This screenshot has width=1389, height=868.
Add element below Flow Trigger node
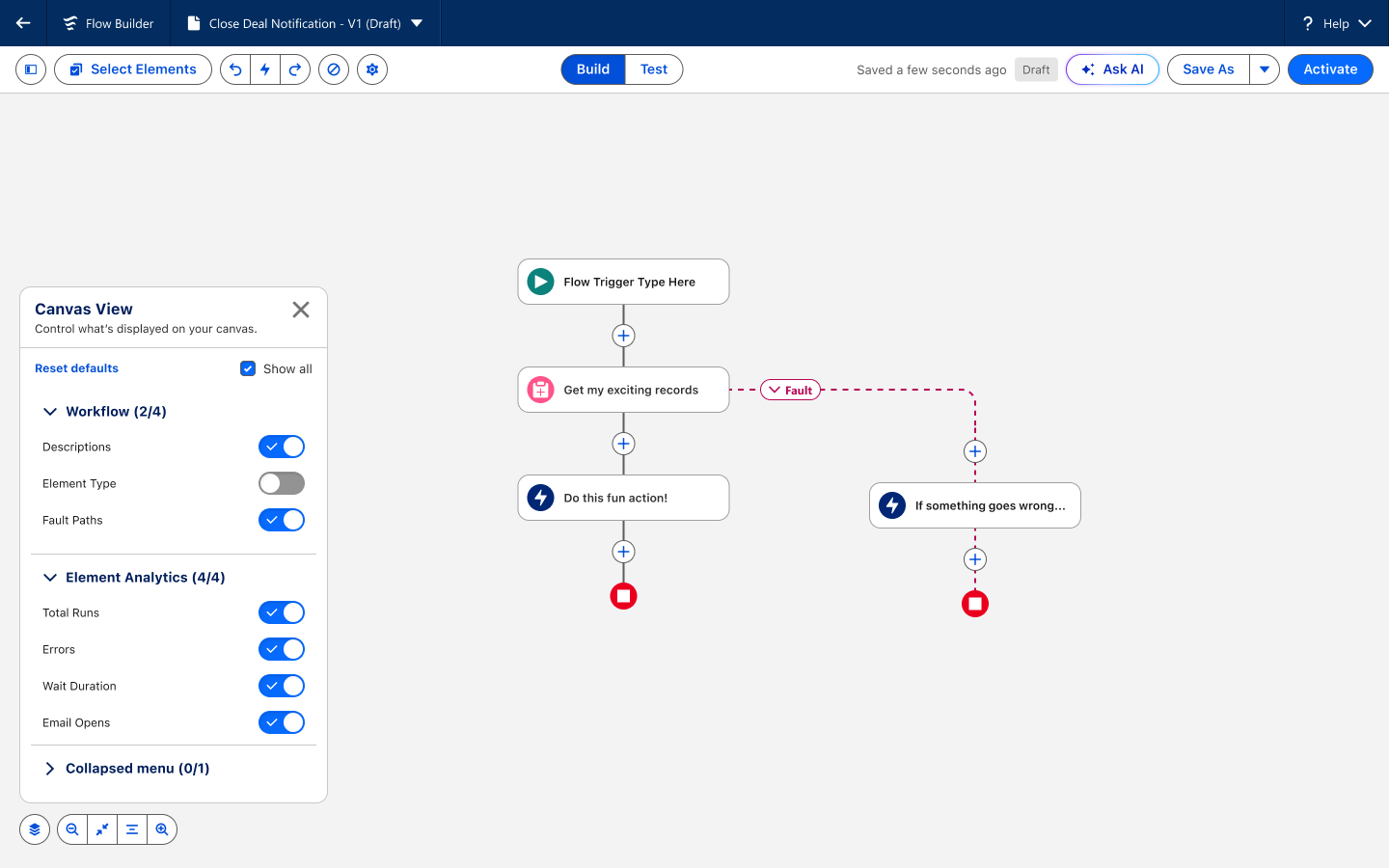click(x=624, y=336)
